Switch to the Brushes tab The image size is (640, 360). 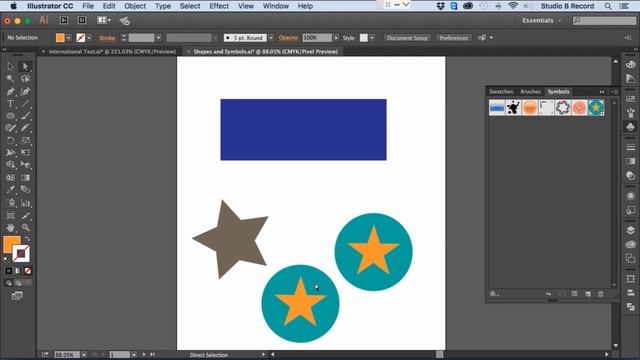(x=530, y=92)
